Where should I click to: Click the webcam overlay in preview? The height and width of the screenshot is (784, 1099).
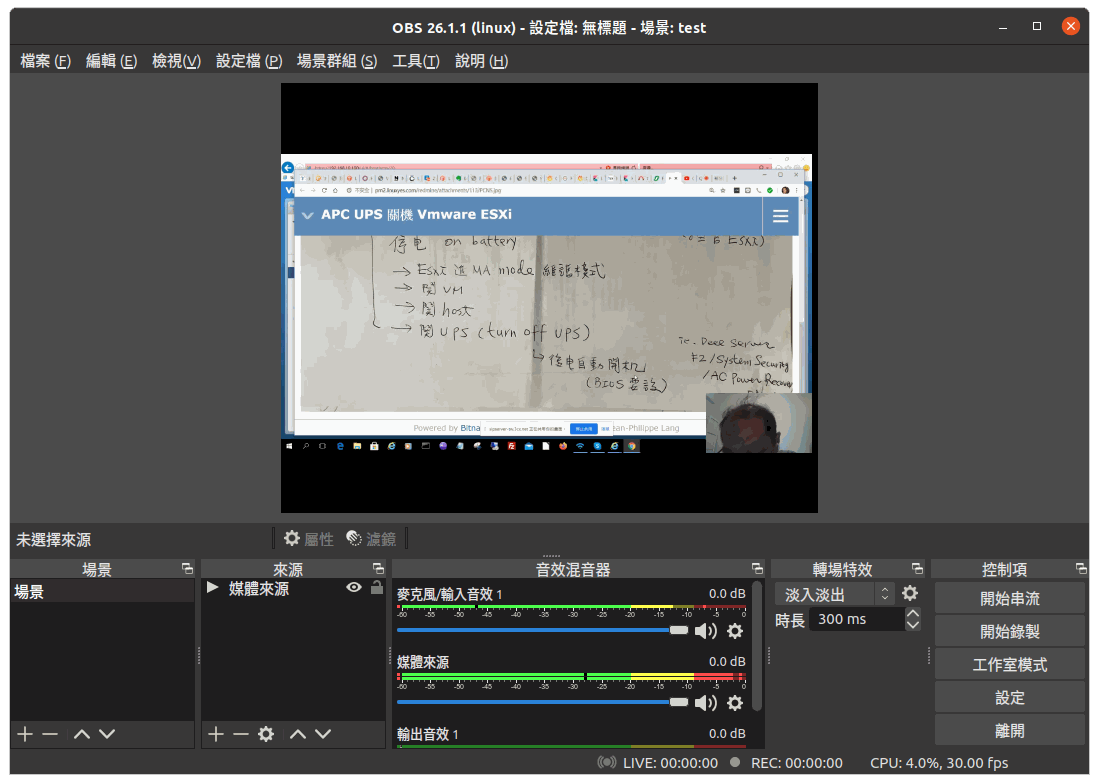coord(758,422)
